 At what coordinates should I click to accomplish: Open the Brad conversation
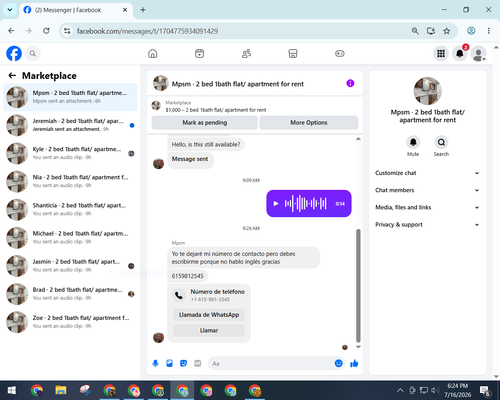pyautogui.click(x=70, y=294)
